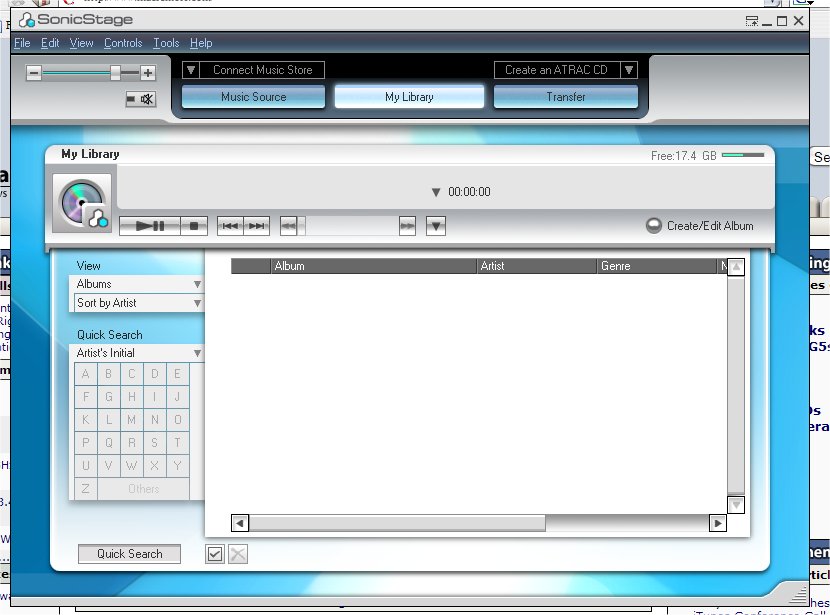This screenshot has height=615, width=830.
Task: Select letter Z in Quick Search grid
Action: pos(85,489)
